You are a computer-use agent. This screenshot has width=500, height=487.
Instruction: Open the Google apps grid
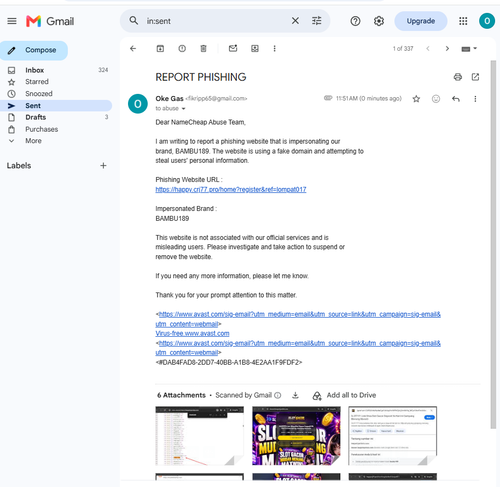(463, 21)
